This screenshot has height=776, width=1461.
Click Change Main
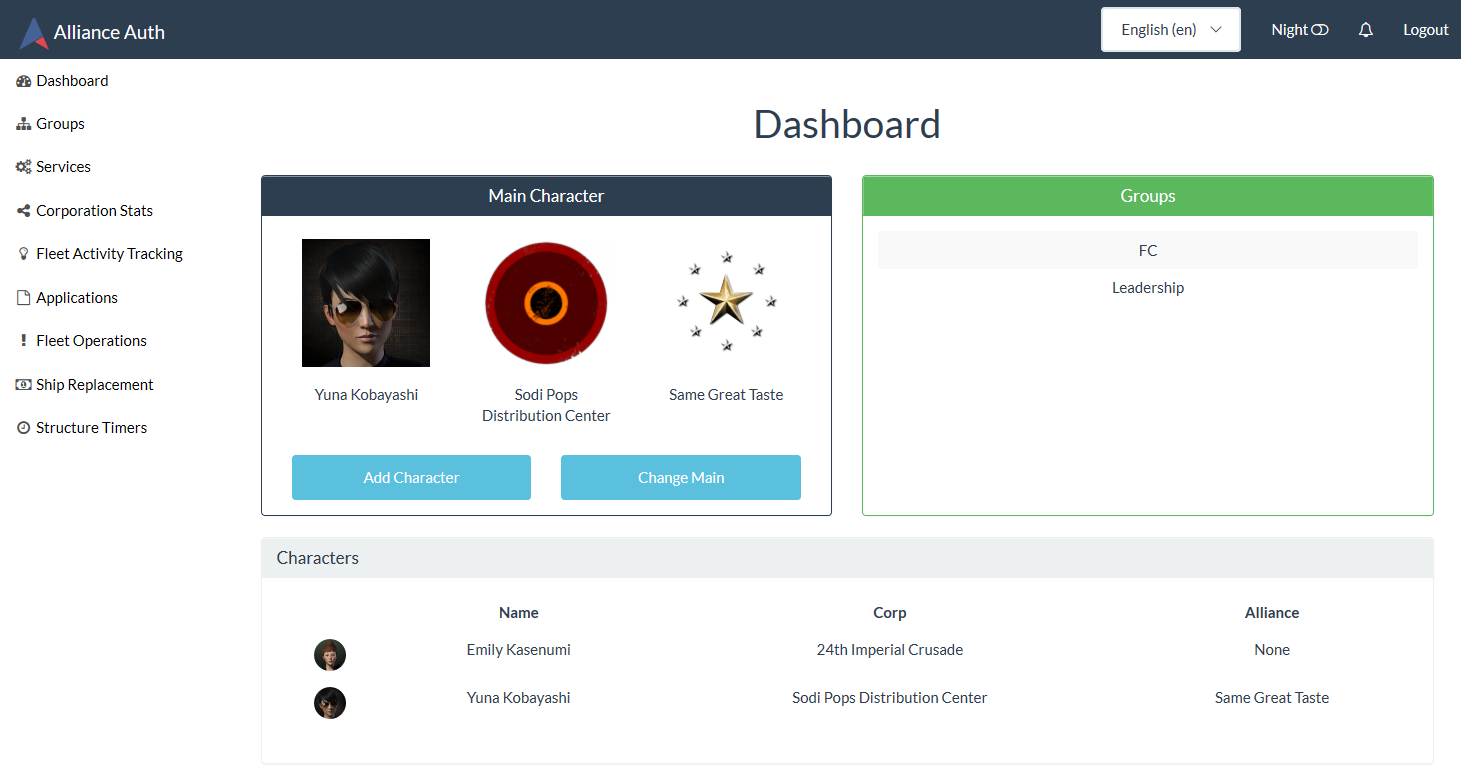[681, 477]
